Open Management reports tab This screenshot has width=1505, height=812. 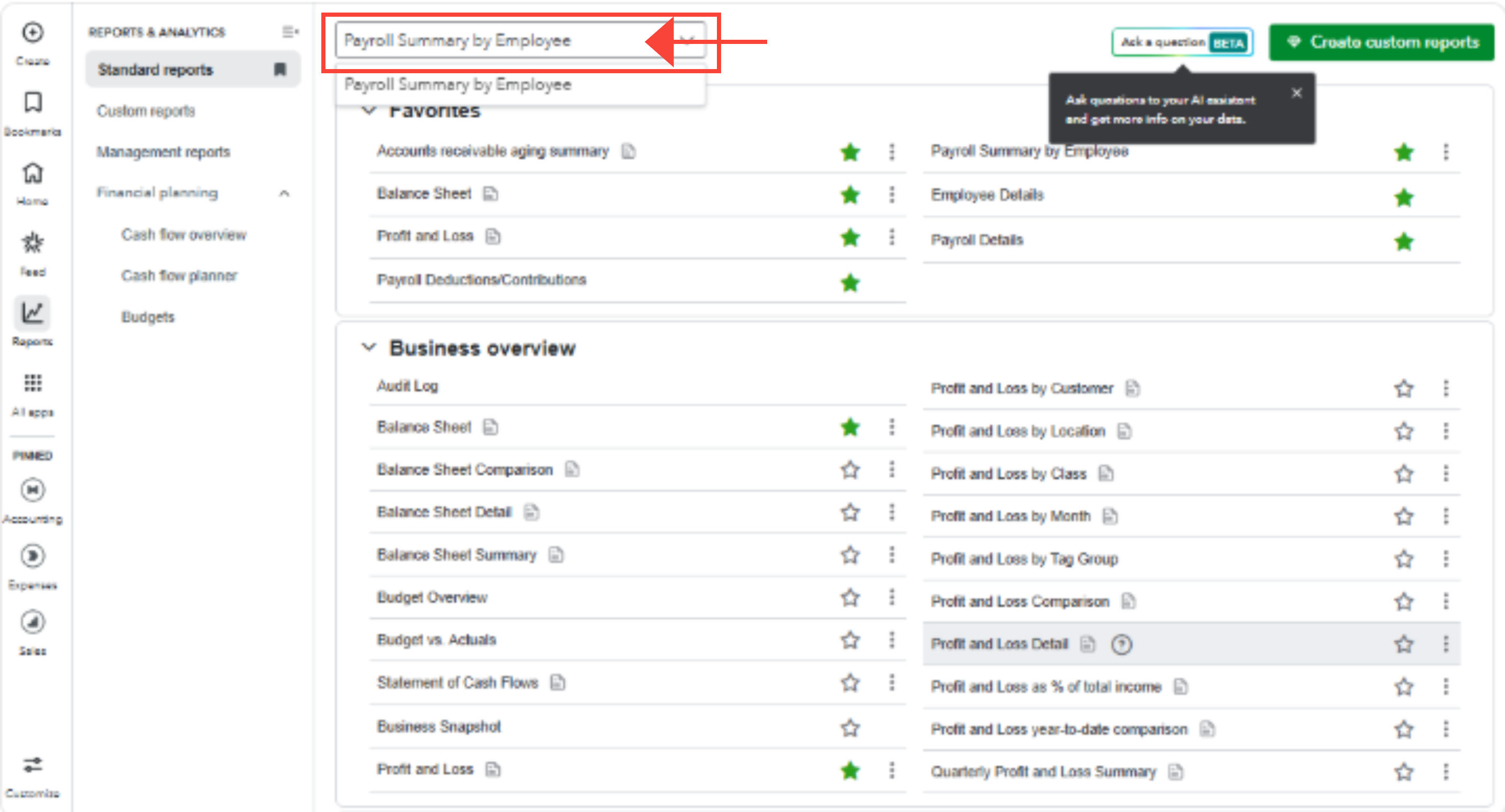pyautogui.click(x=164, y=152)
